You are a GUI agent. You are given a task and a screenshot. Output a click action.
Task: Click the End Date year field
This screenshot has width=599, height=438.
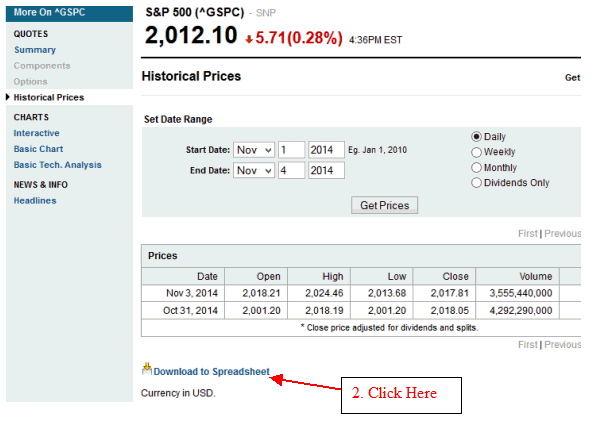tap(326, 170)
